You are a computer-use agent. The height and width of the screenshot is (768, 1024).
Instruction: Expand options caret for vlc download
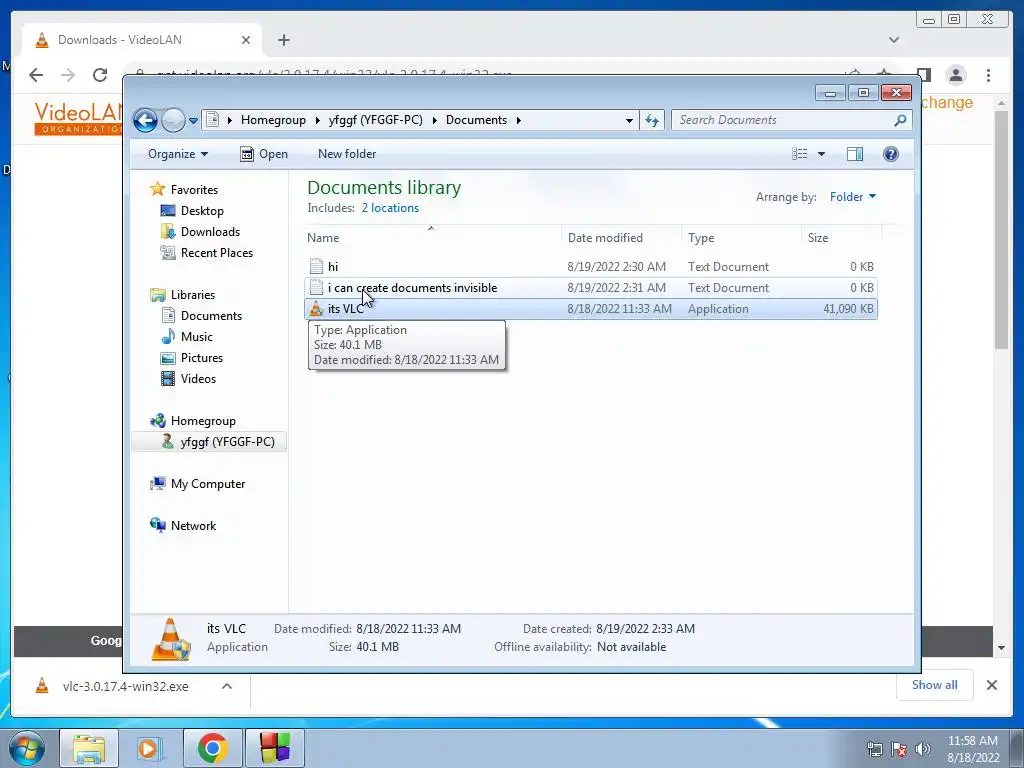click(227, 686)
